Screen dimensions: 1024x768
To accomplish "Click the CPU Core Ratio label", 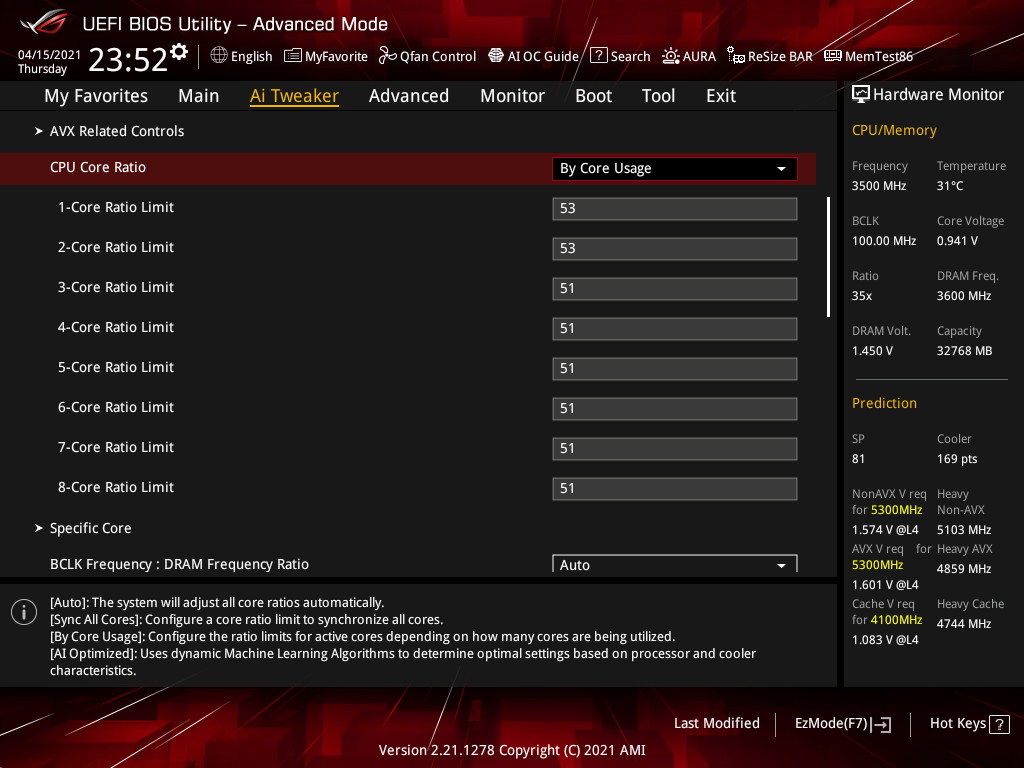I will pyautogui.click(x=98, y=167).
